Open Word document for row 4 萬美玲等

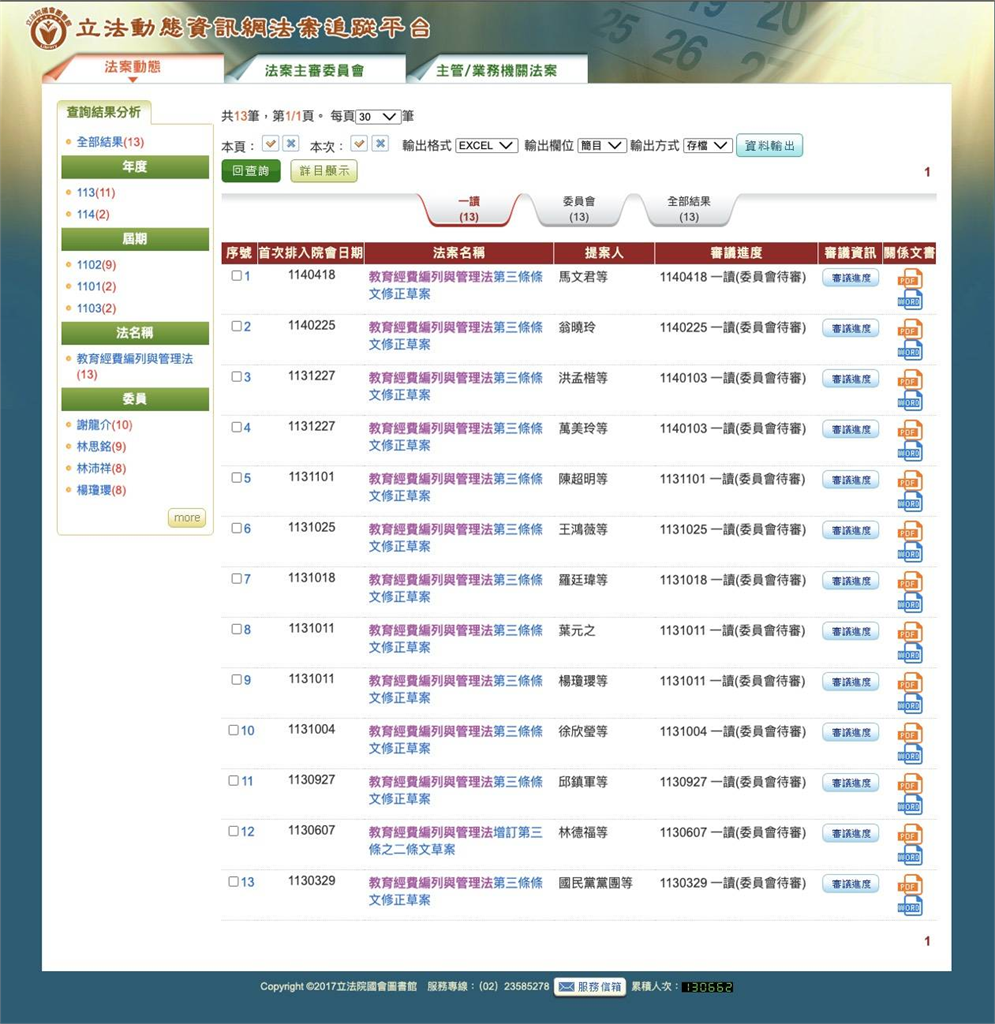pyautogui.click(x=909, y=452)
